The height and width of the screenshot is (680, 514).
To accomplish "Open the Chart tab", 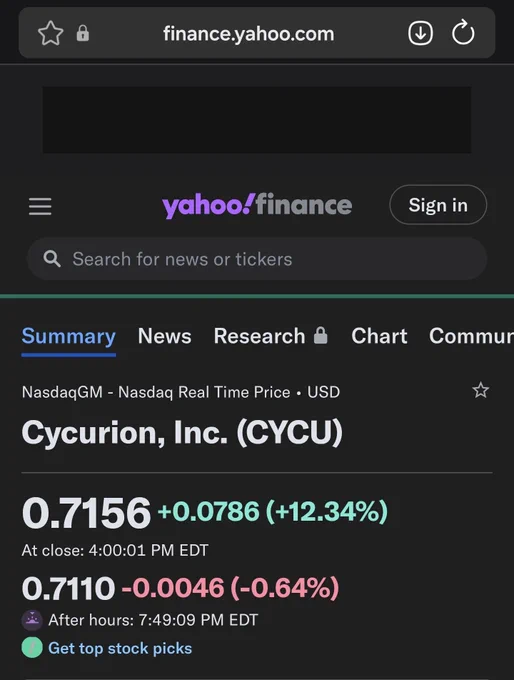I will (379, 336).
